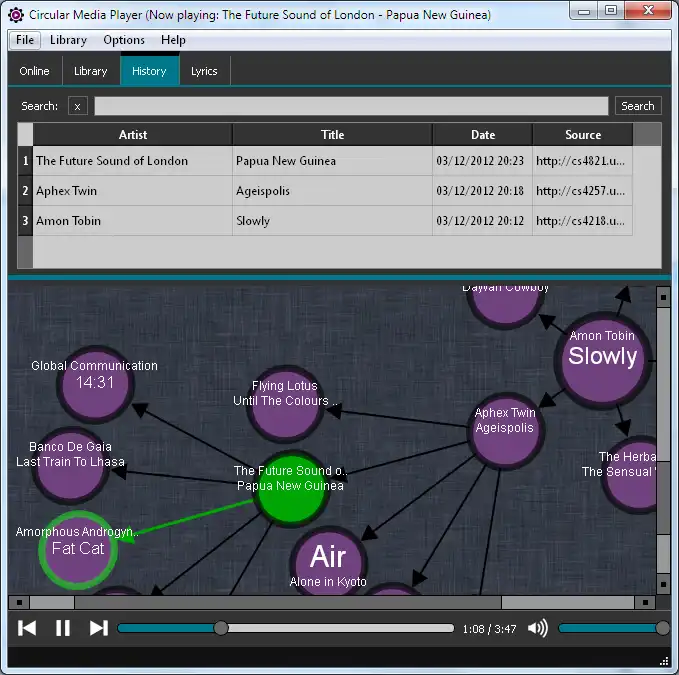The height and width of the screenshot is (675, 679).
Task: Select the Global Communication 14:31 node
Action: point(95,384)
